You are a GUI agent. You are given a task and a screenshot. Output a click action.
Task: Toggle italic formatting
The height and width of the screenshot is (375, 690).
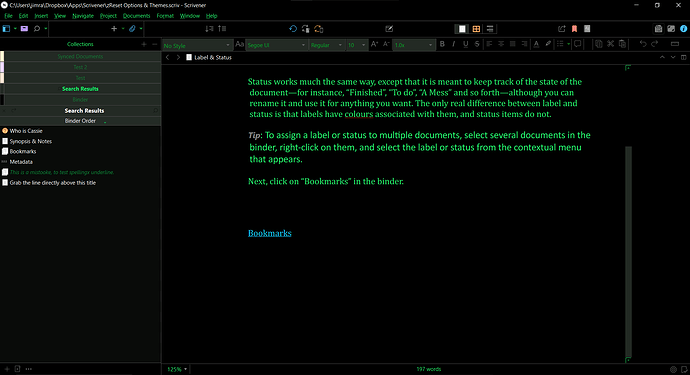454,44
